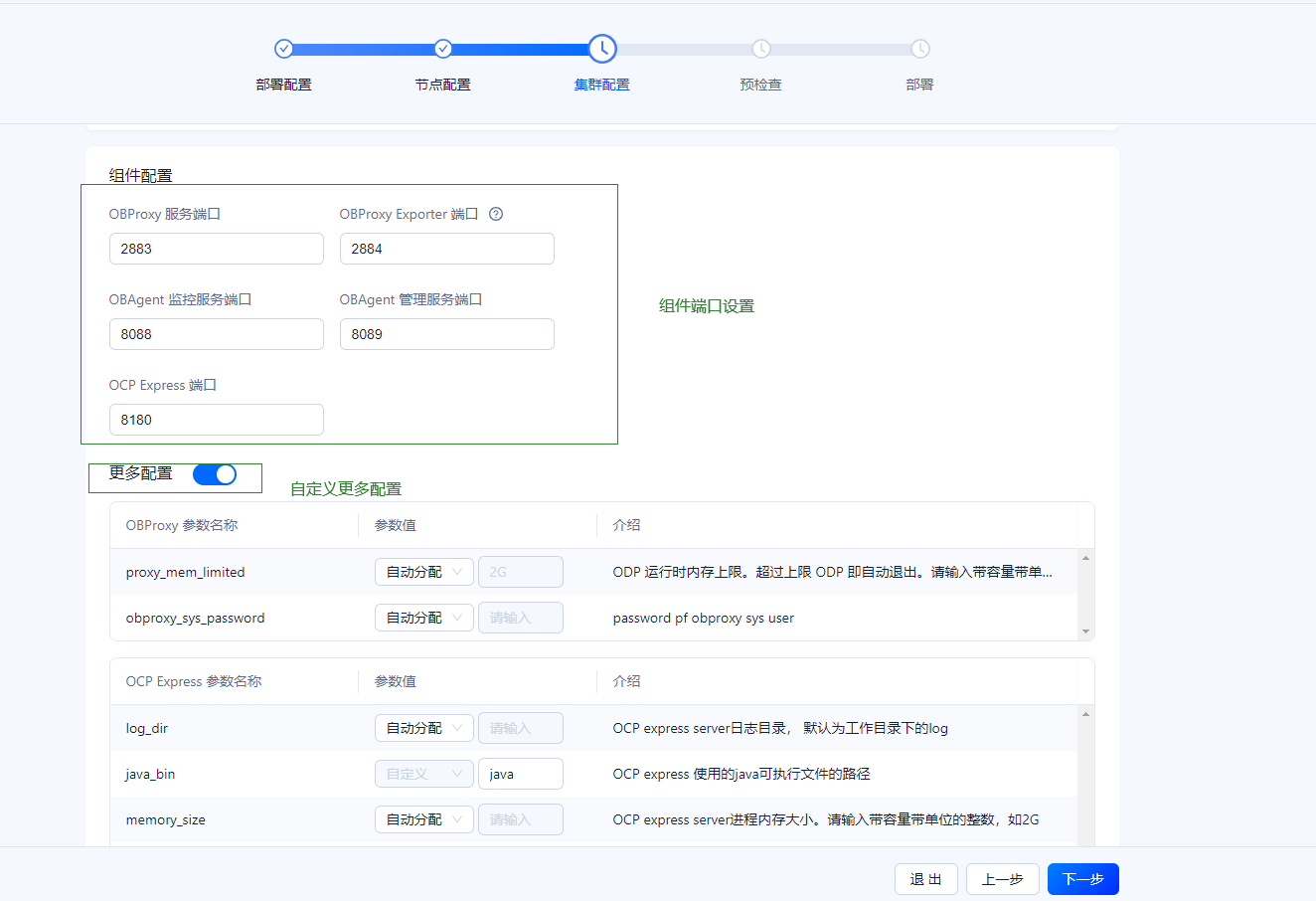Click the memory_size parameter name

pyautogui.click(x=165, y=819)
